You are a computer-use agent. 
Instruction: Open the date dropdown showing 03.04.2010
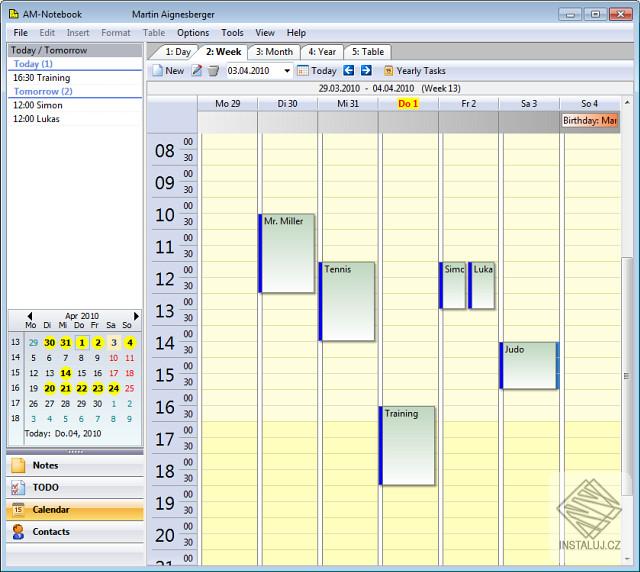click(x=287, y=71)
